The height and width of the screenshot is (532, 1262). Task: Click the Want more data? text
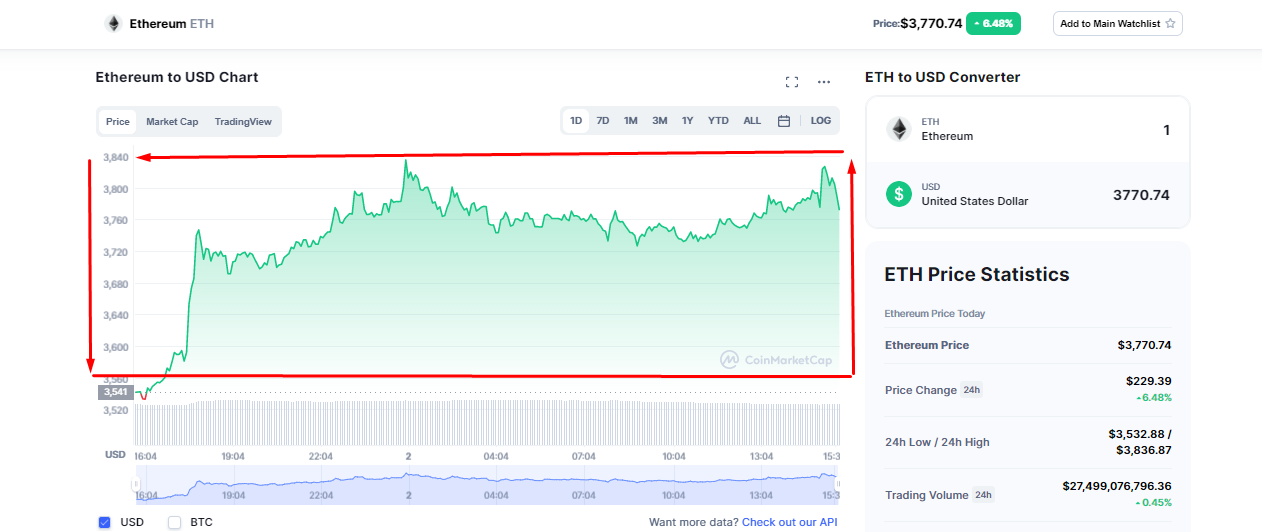pyautogui.click(x=693, y=522)
